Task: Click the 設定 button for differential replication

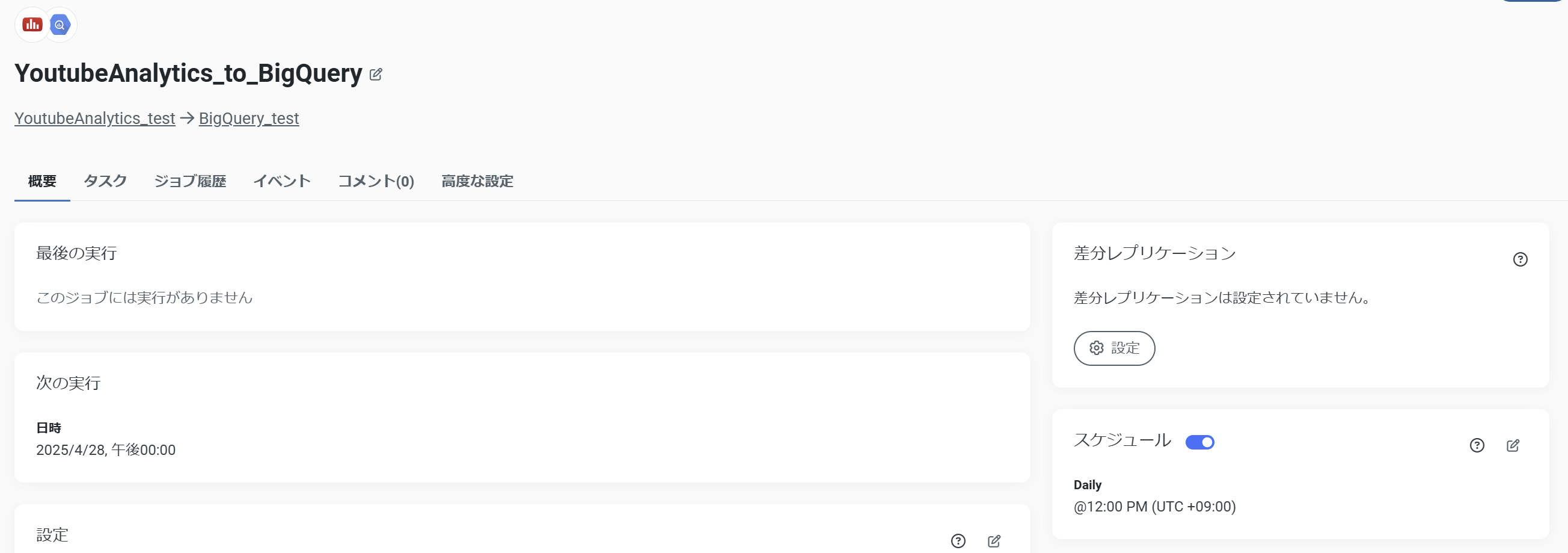Action: tap(1114, 348)
